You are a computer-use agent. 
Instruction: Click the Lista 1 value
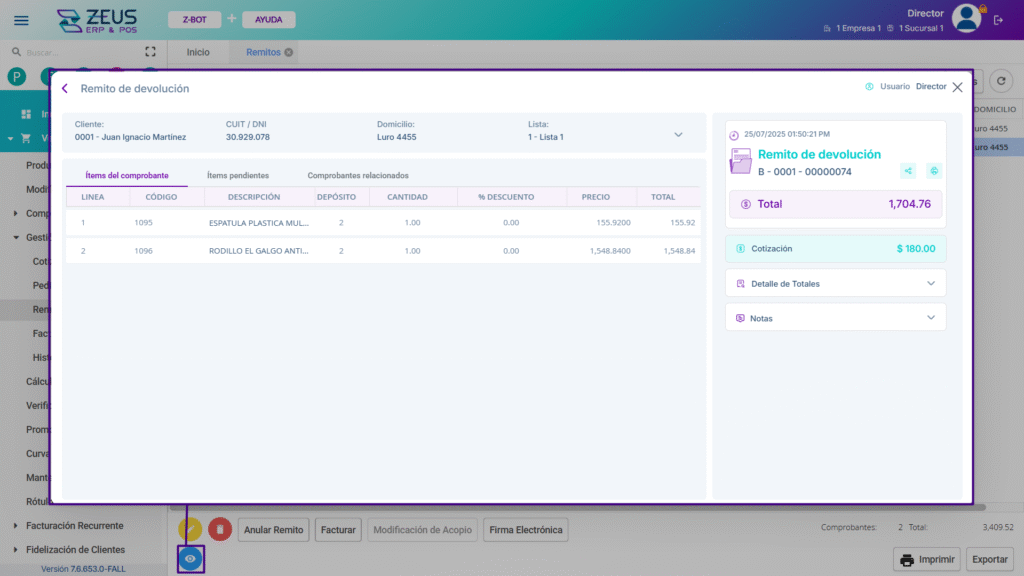pyautogui.click(x=546, y=137)
